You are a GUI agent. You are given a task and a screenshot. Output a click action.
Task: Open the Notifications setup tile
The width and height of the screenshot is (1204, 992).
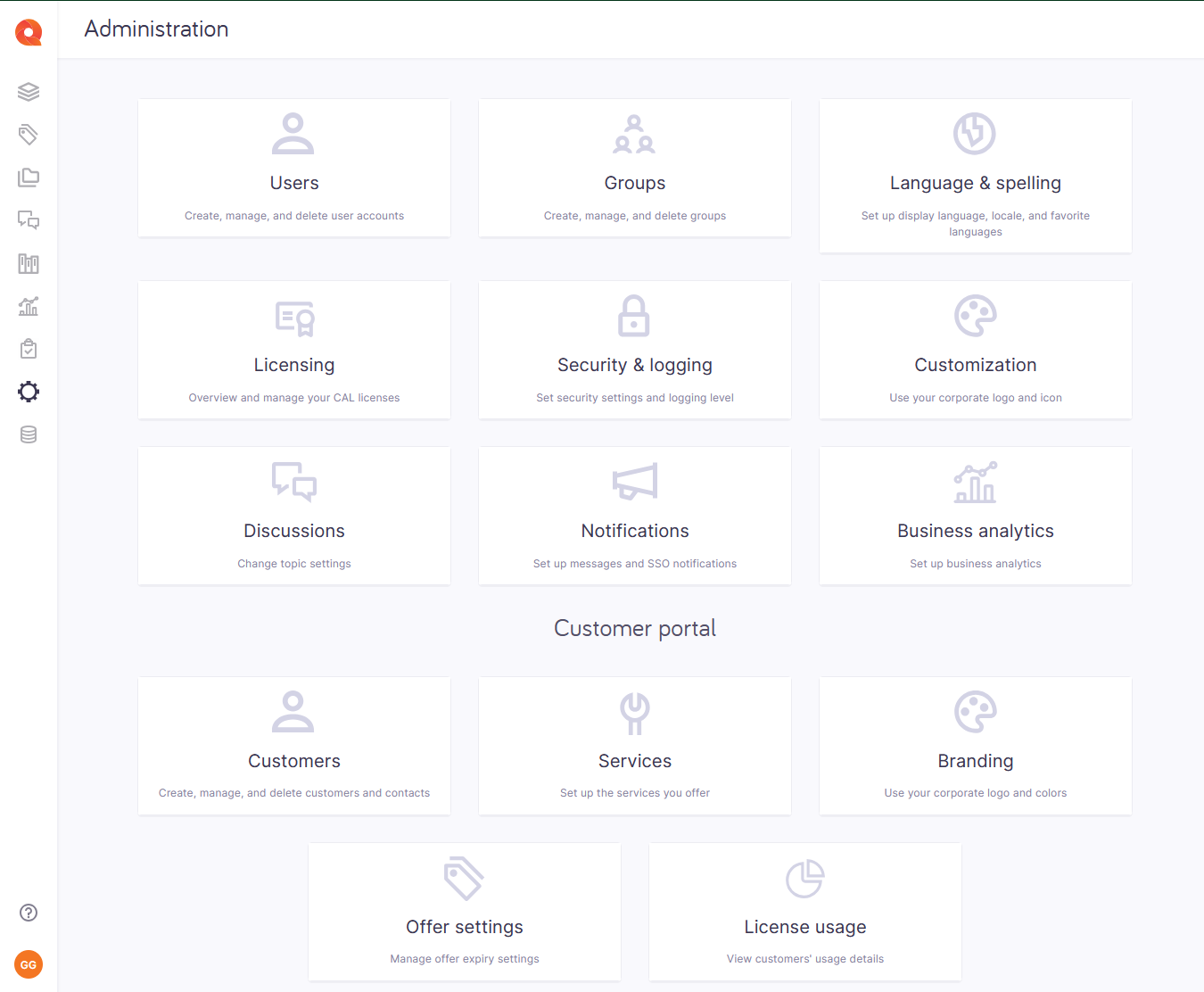click(x=634, y=516)
